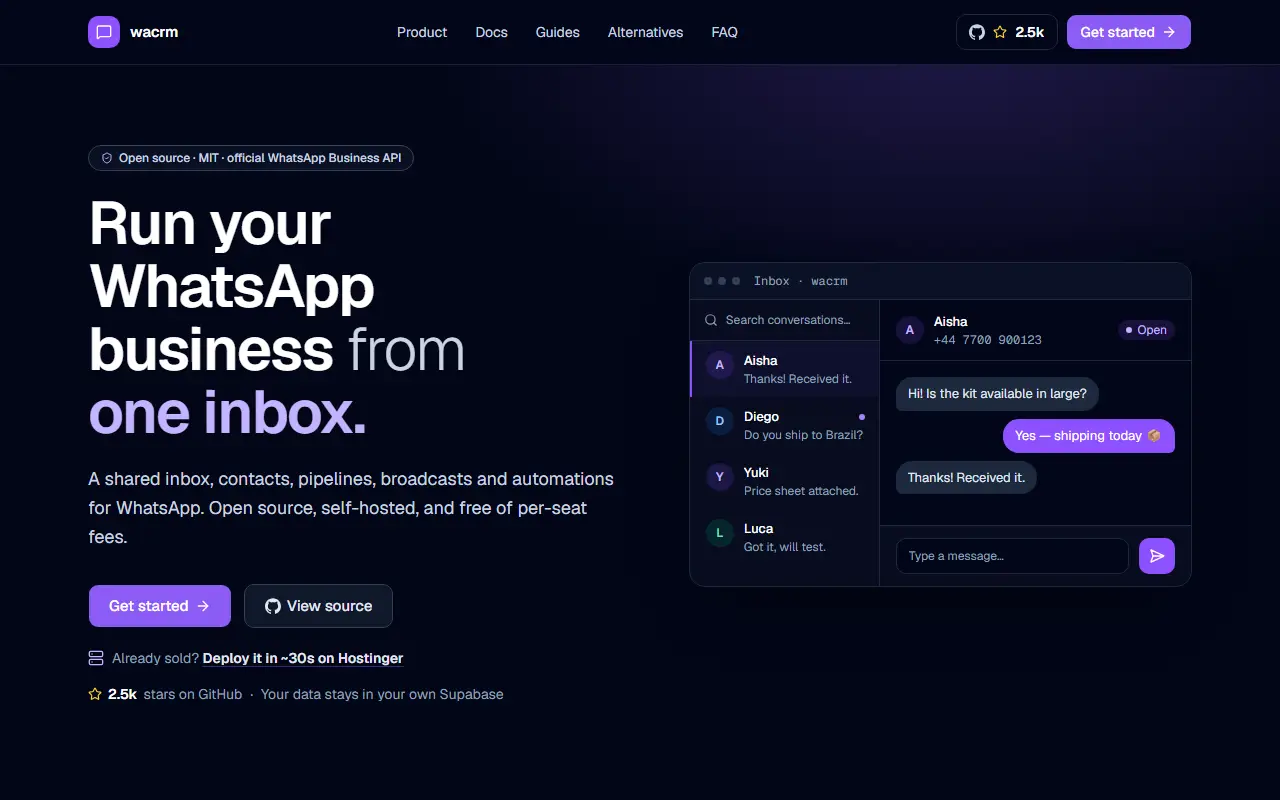
Task: Click the header Get started button
Action: pyautogui.click(x=1129, y=32)
